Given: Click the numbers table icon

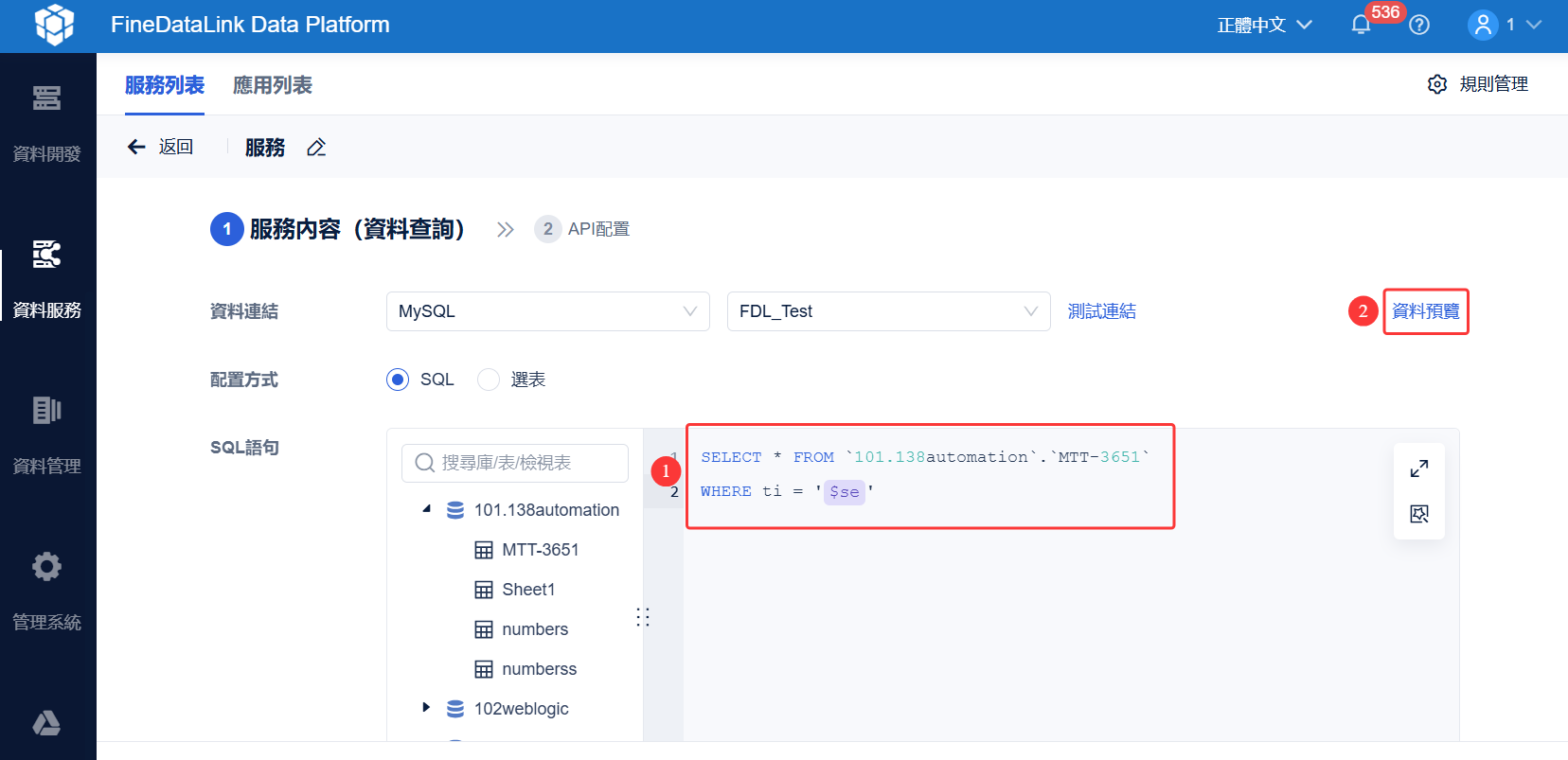Looking at the screenshot, I should point(484,629).
